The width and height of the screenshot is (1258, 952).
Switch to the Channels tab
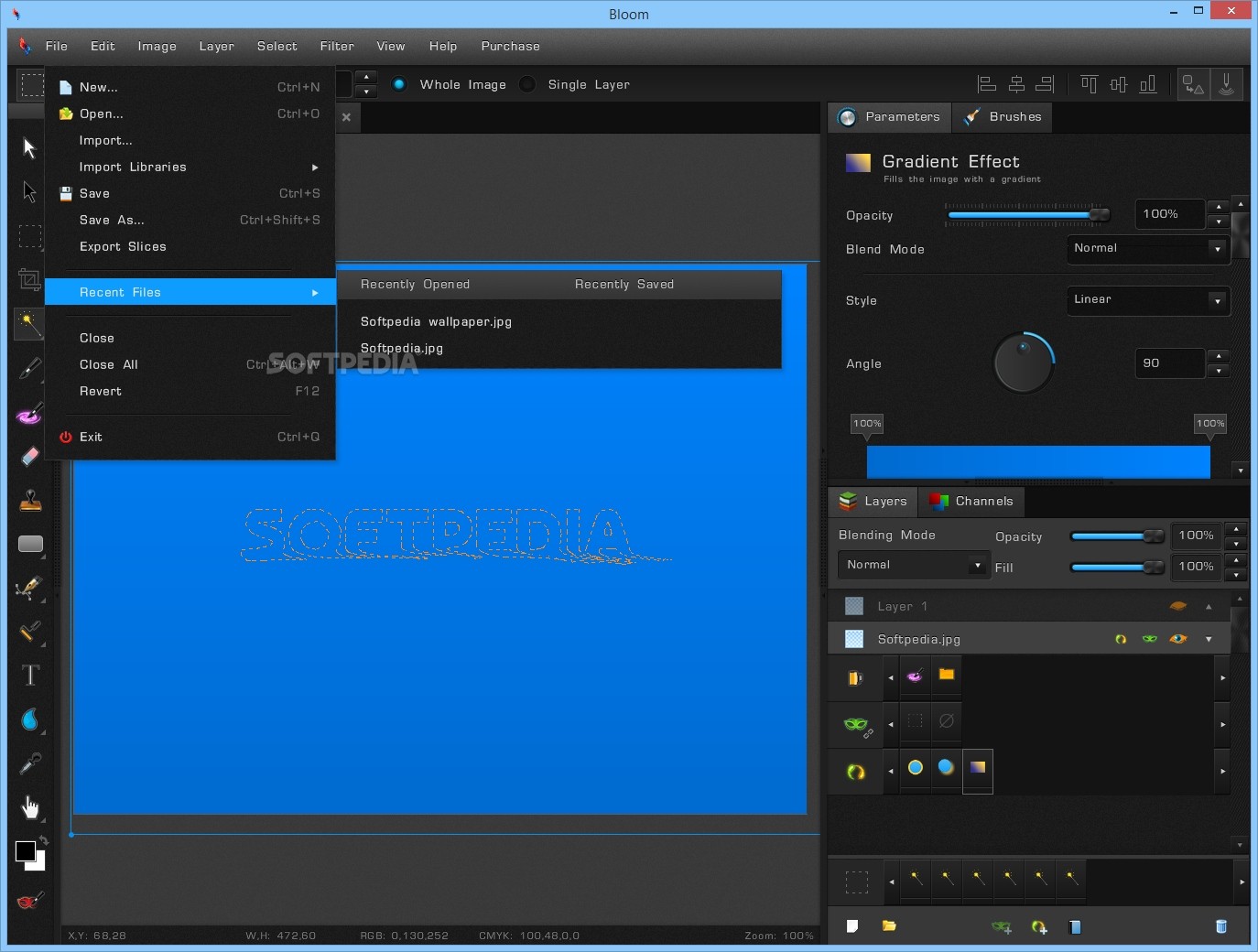pyautogui.click(x=972, y=501)
